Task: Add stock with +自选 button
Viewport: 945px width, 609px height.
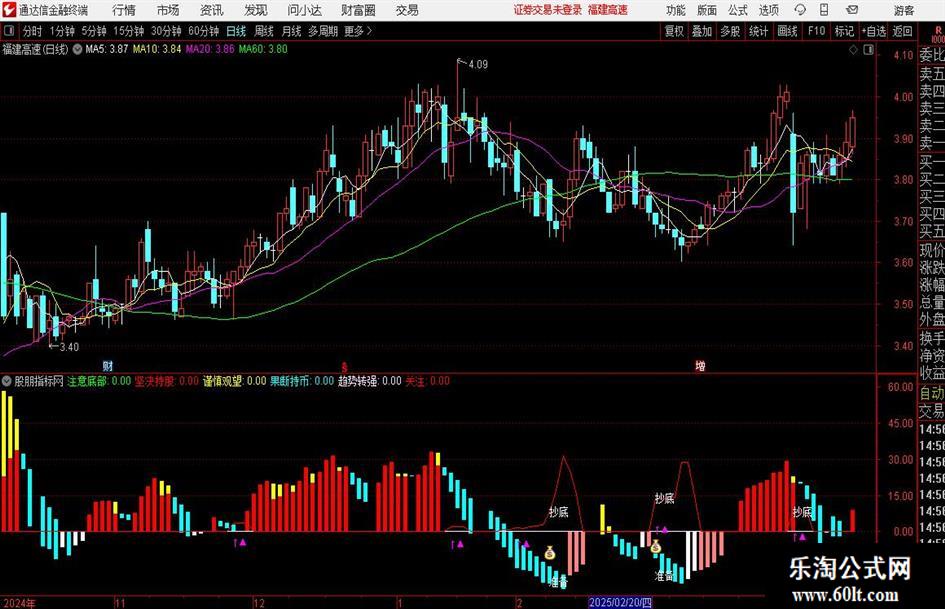Action: click(x=874, y=31)
